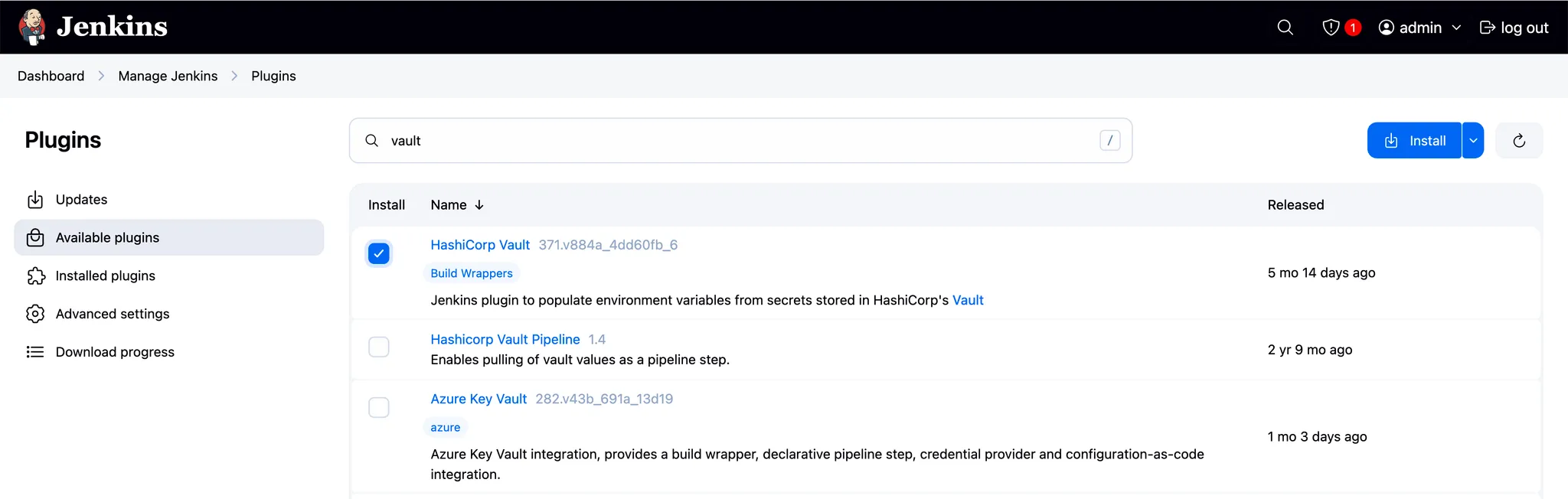The width and height of the screenshot is (1568, 499).
Task: Click the azure category tag
Action: [446, 427]
